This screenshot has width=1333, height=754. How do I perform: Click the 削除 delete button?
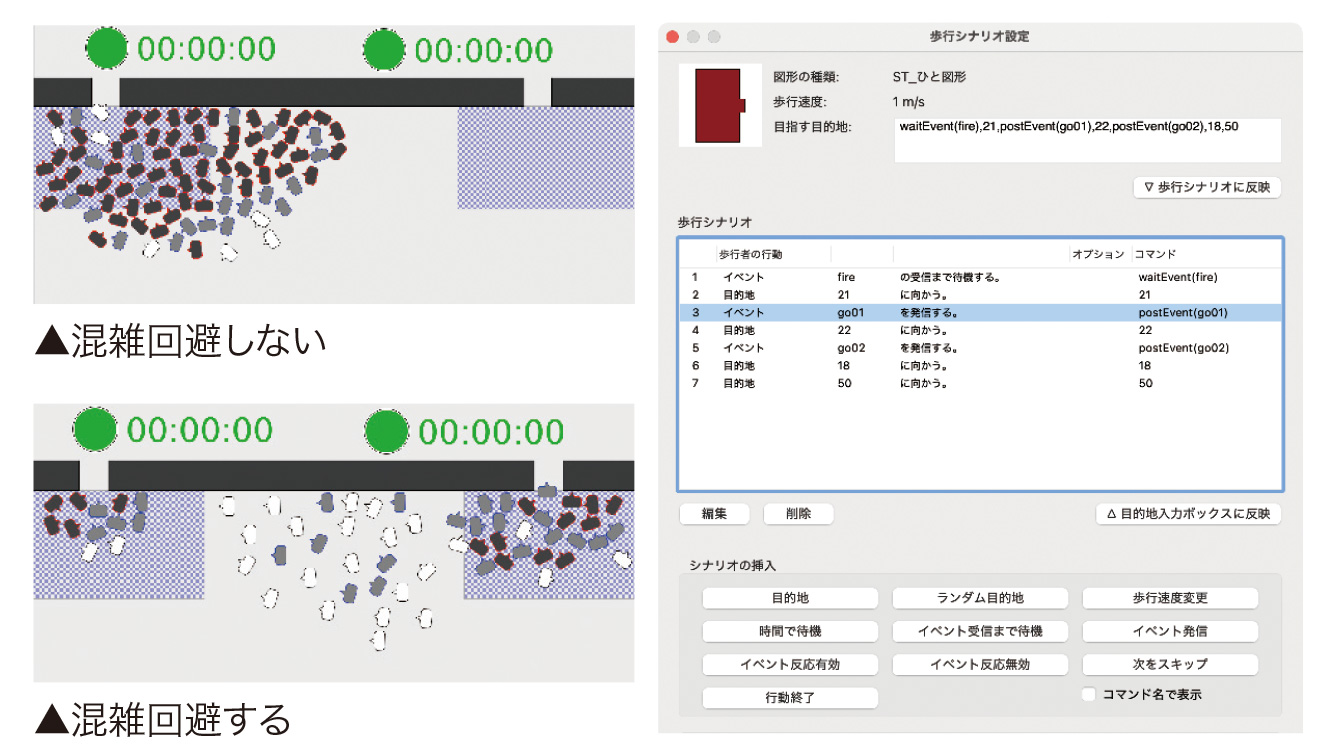pyautogui.click(x=798, y=514)
